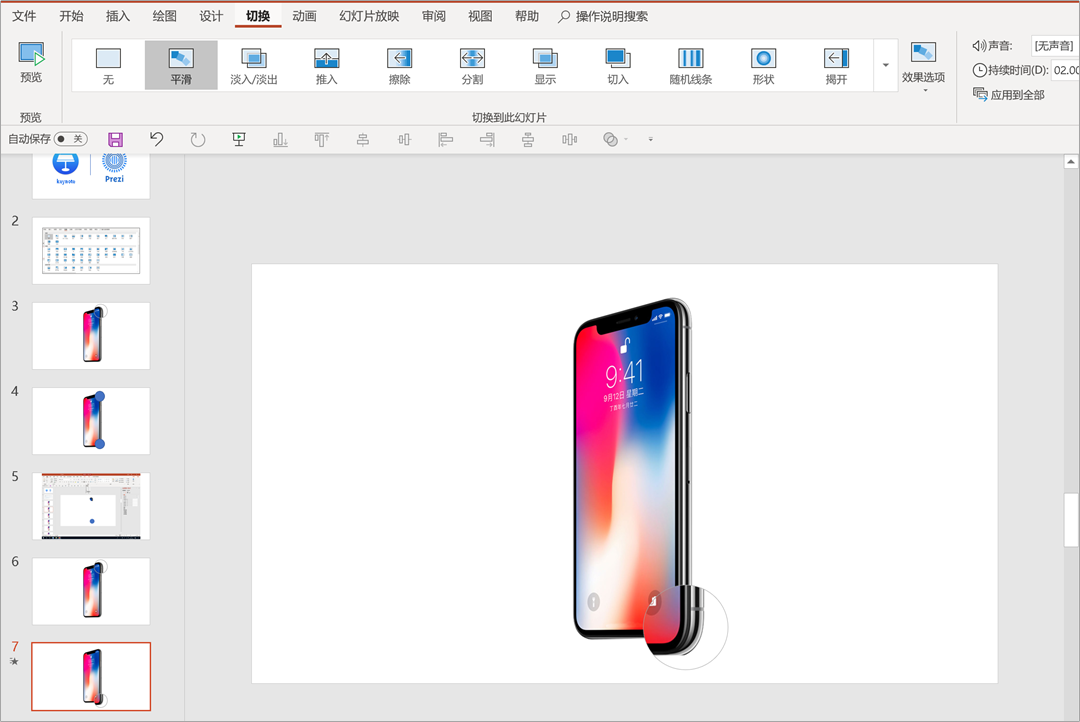Screen dimensions: 1080x722
Task: Toggle the 自动保存 AutoSave switch
Action: [x=70, y=140]
